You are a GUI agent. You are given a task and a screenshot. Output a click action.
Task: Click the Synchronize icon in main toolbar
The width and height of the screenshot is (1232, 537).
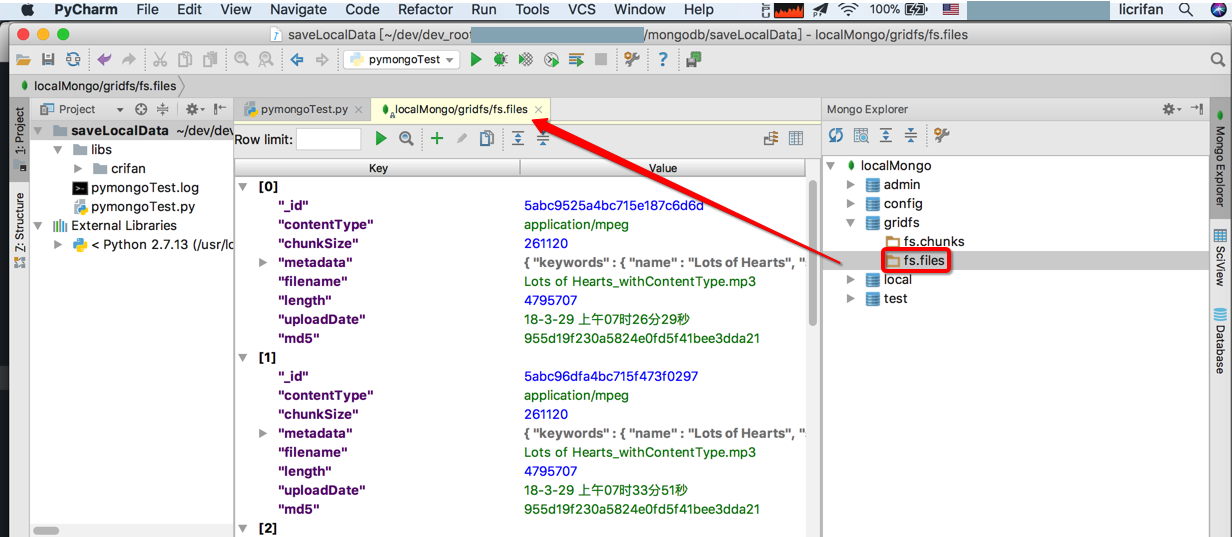pyautogui.click(x=73, y=60)
